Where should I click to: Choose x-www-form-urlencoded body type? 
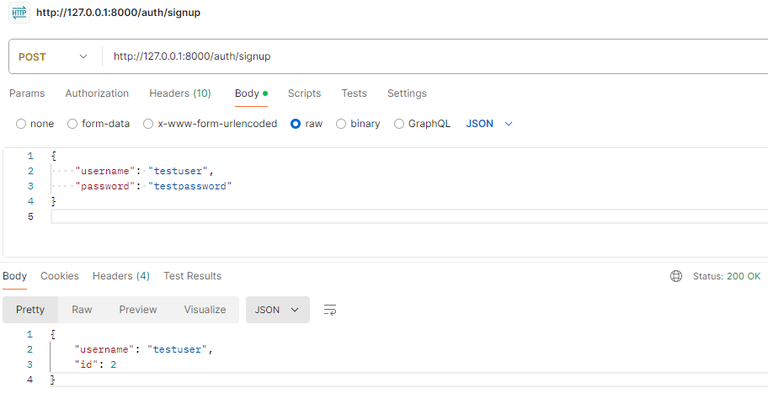[149, 124]
